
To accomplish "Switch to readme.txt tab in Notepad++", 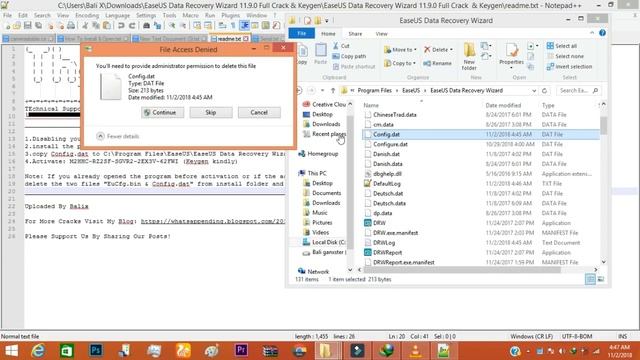I will coord(229,38).
